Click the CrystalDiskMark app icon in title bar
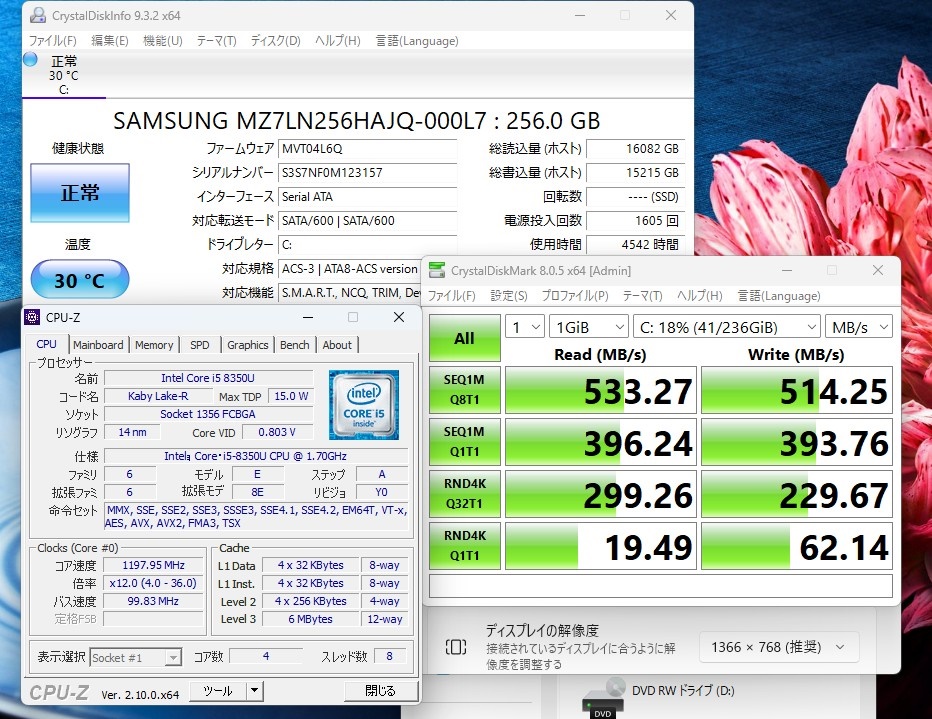Screen dimensions: 932x719 (x=437, y=270)
